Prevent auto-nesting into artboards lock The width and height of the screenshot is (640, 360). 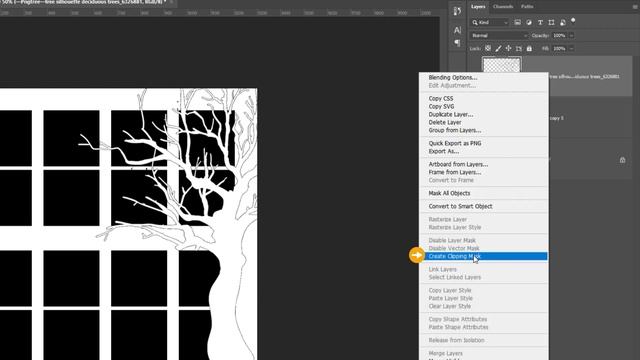519,49
